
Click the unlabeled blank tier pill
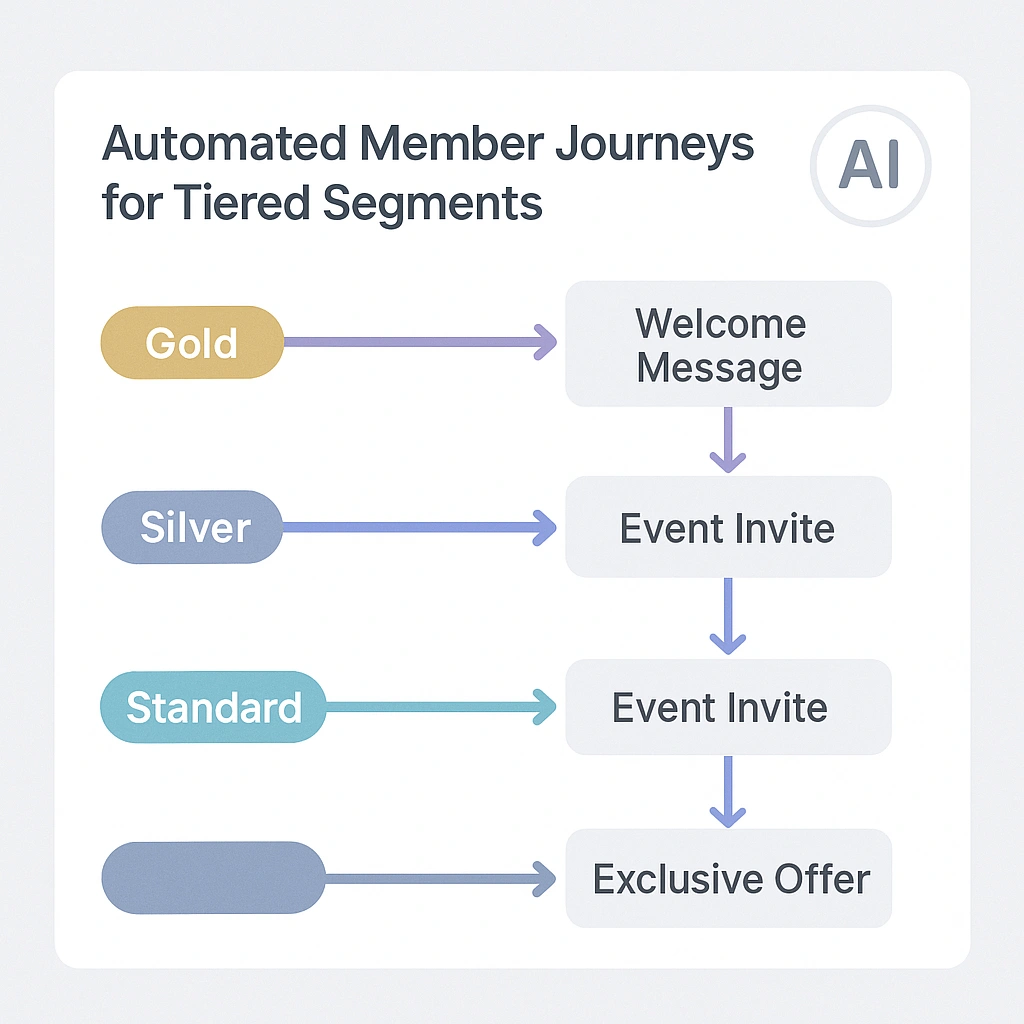(213, 878)
